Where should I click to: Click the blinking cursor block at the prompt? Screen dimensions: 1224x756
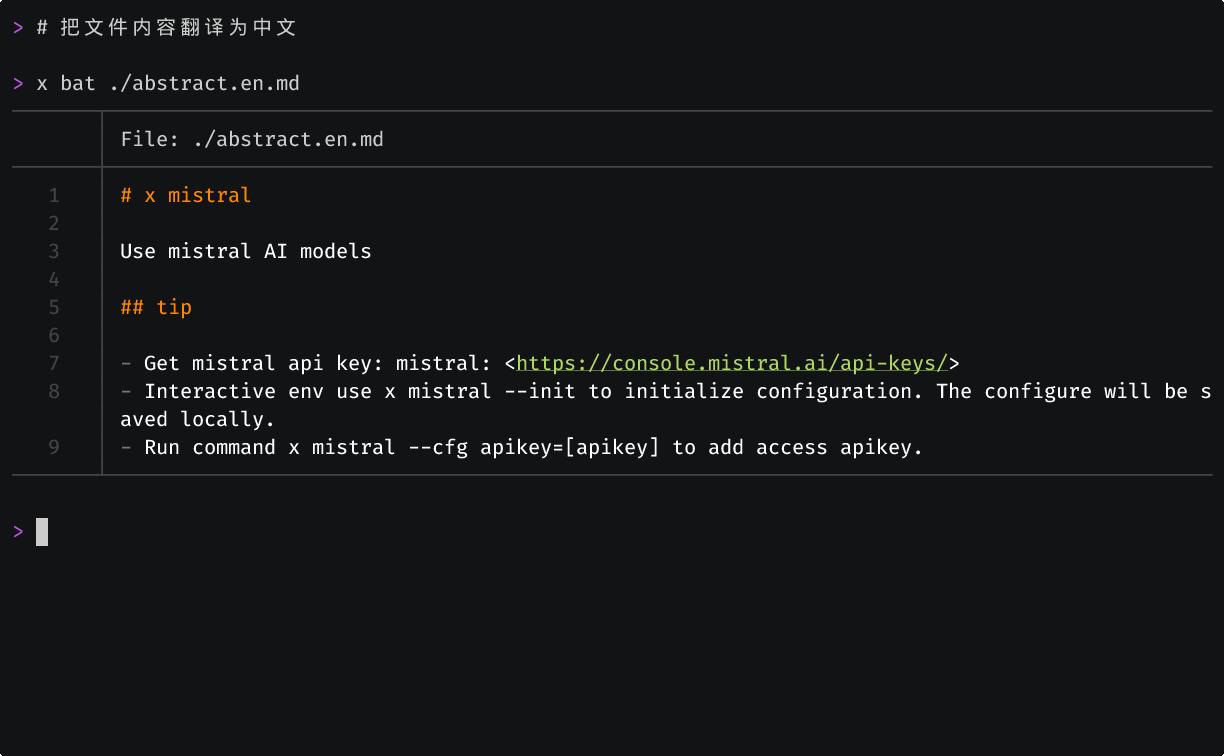click(x=42, y=532)
